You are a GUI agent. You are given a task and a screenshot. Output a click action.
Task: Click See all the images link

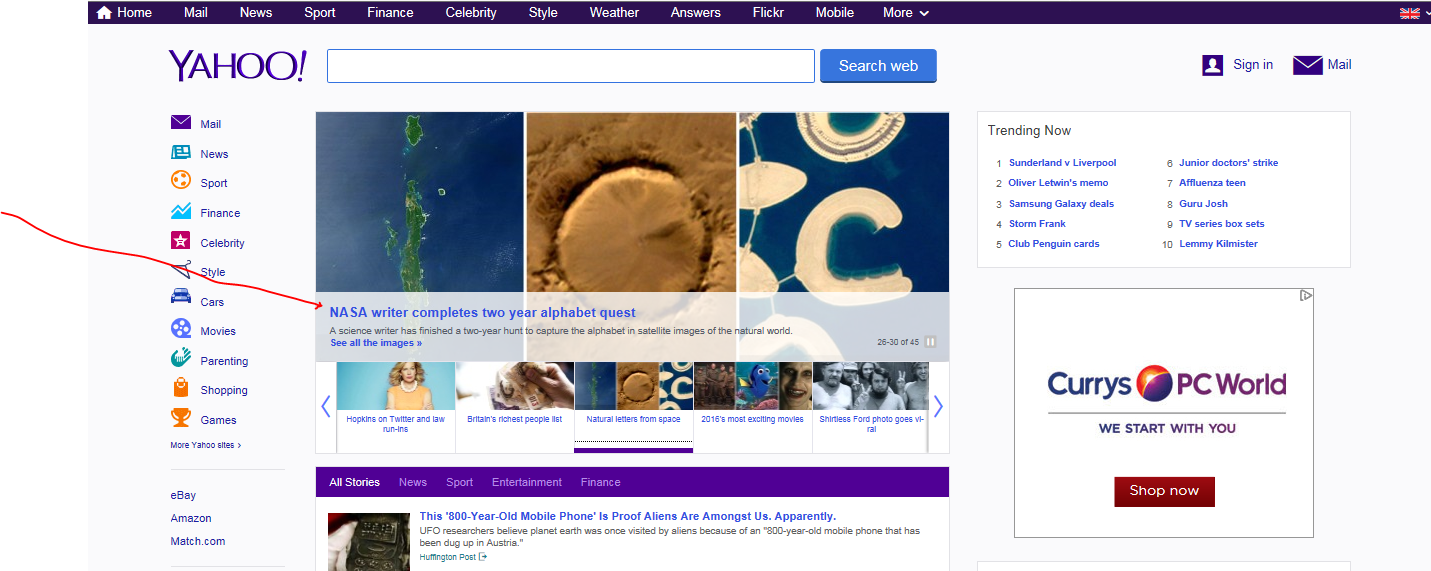(376, 343)
